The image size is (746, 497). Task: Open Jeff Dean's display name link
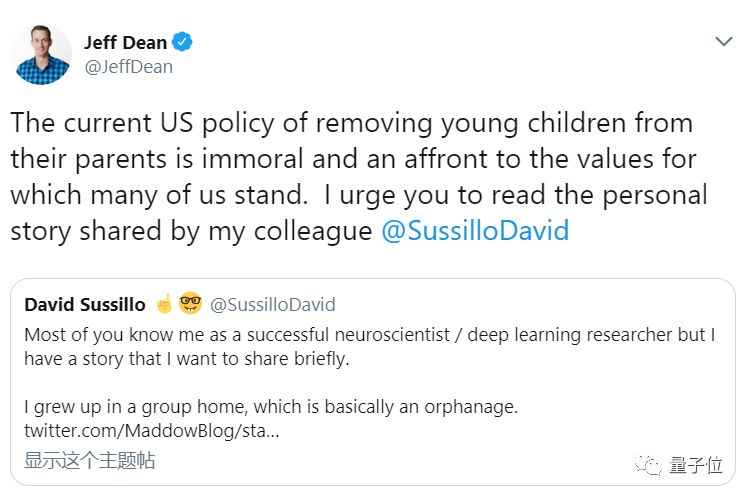point(126,42)
